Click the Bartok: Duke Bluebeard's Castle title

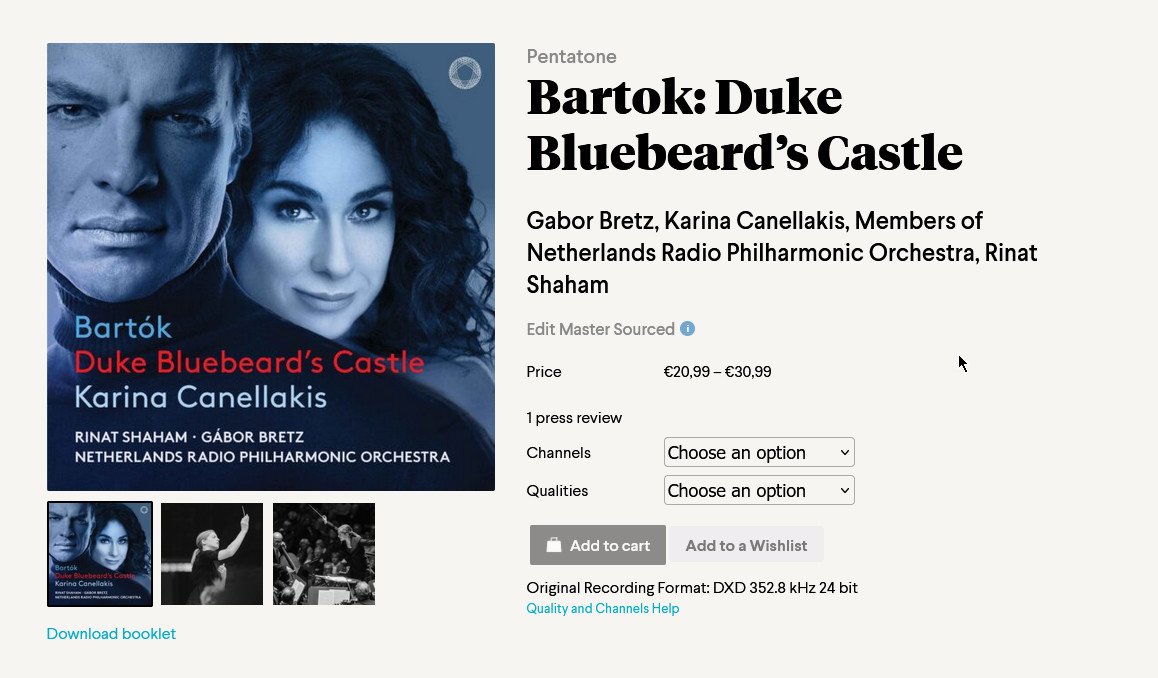(x=744, y=125)
